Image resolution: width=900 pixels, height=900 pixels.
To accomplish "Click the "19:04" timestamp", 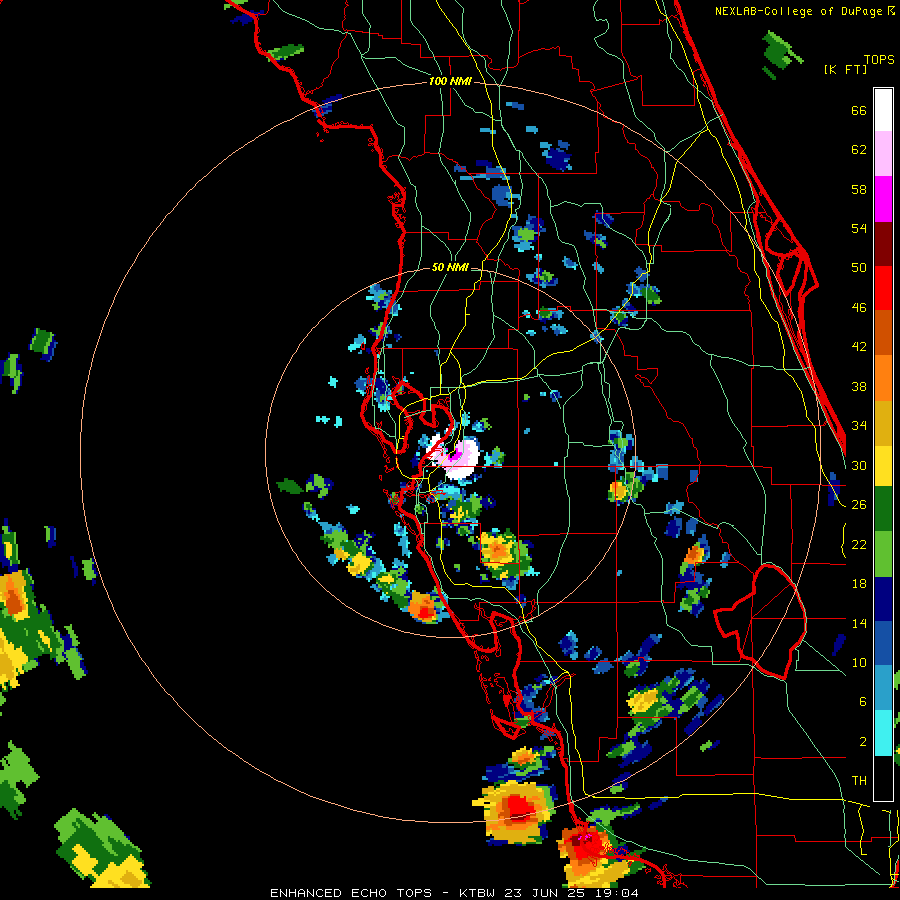I will pos(618,893).
